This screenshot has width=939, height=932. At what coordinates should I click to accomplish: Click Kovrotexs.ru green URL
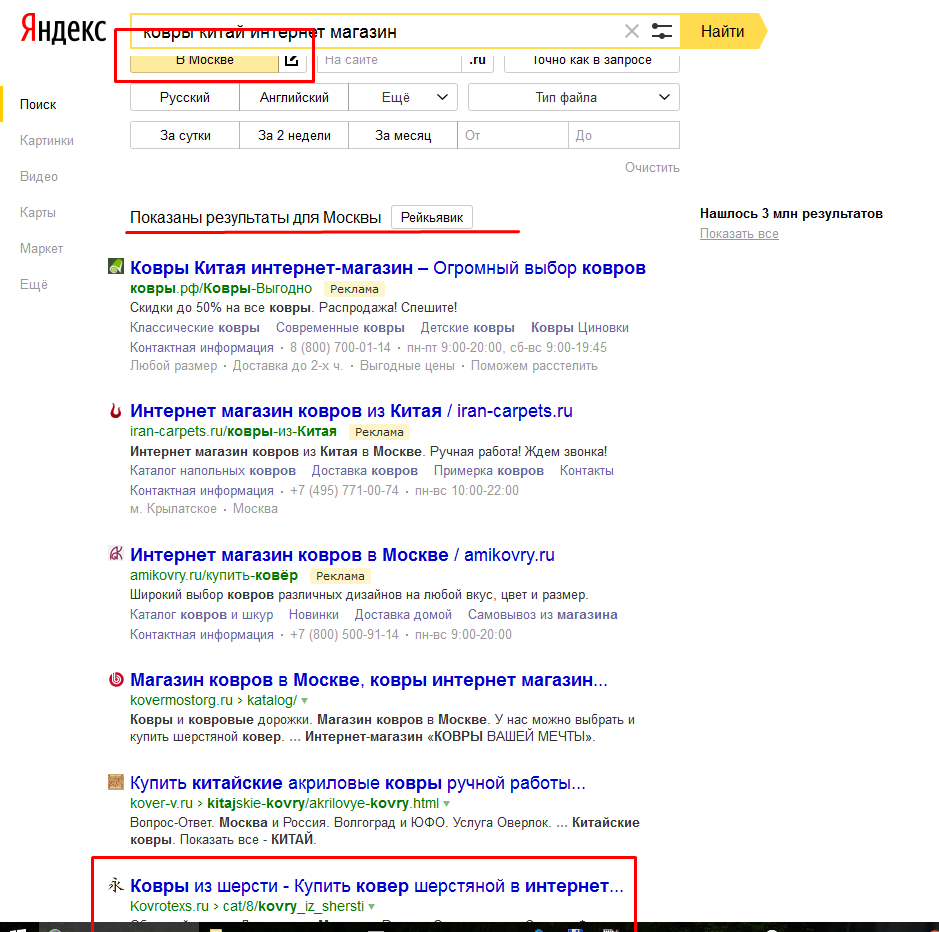point(169,906)
